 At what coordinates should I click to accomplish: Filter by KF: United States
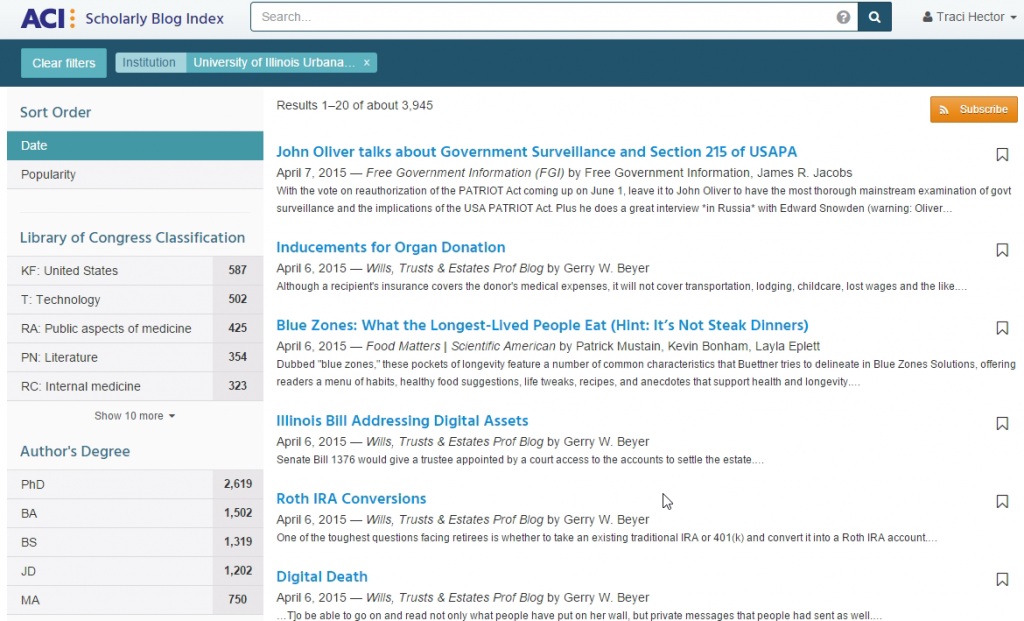(x=135, y=270)
